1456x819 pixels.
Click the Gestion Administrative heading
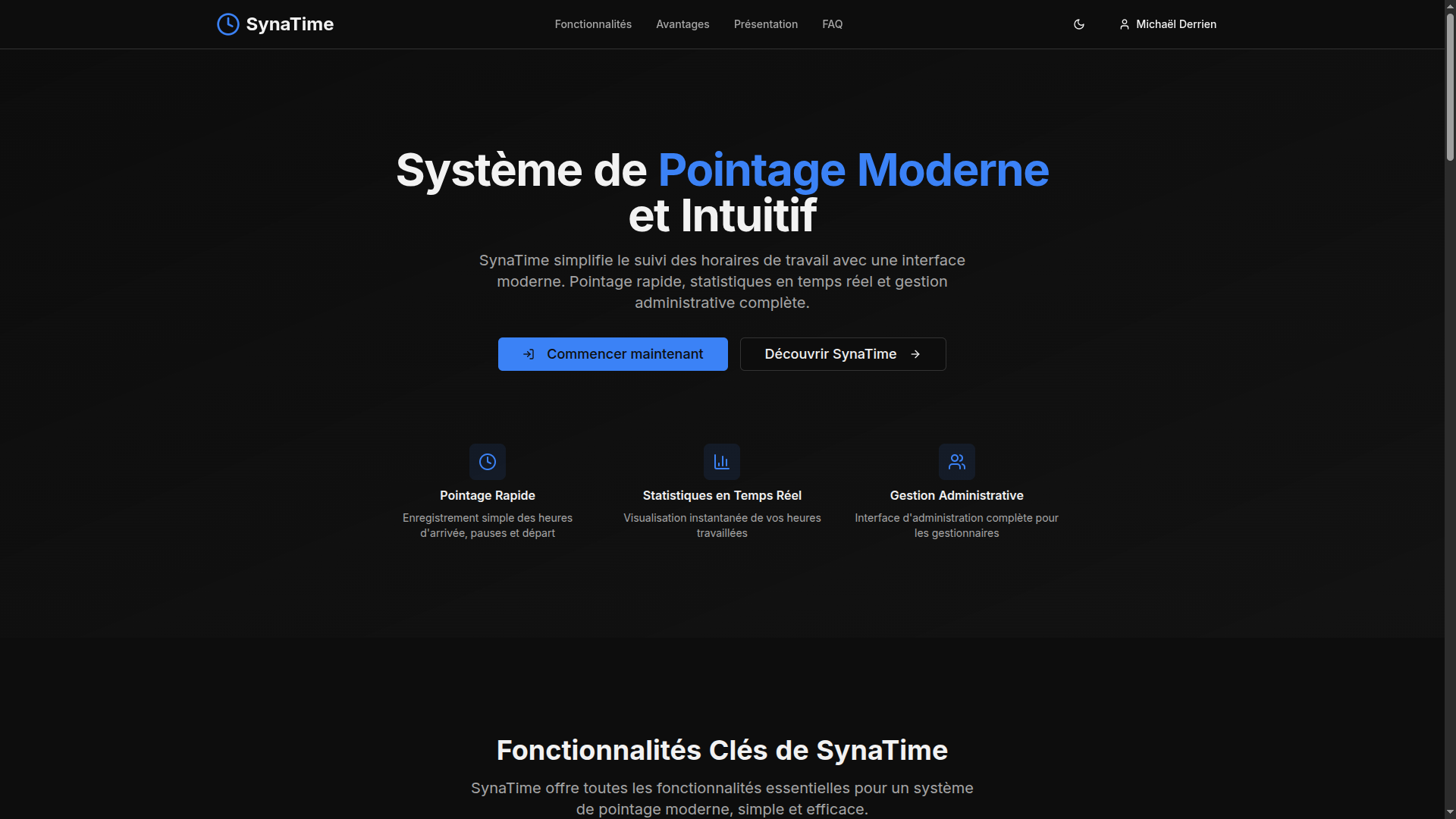[x=956, y=495]
